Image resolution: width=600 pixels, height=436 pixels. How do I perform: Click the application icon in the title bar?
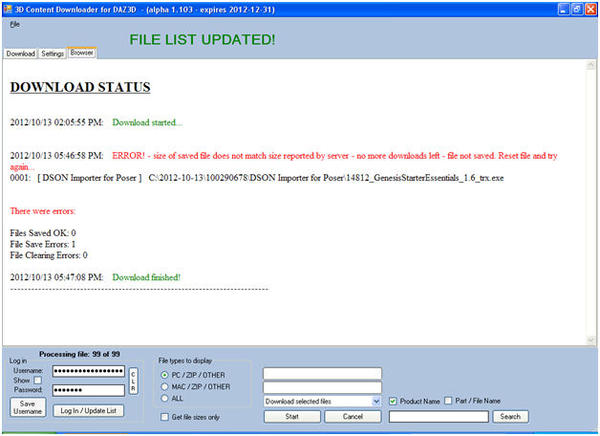click(8, 9)
